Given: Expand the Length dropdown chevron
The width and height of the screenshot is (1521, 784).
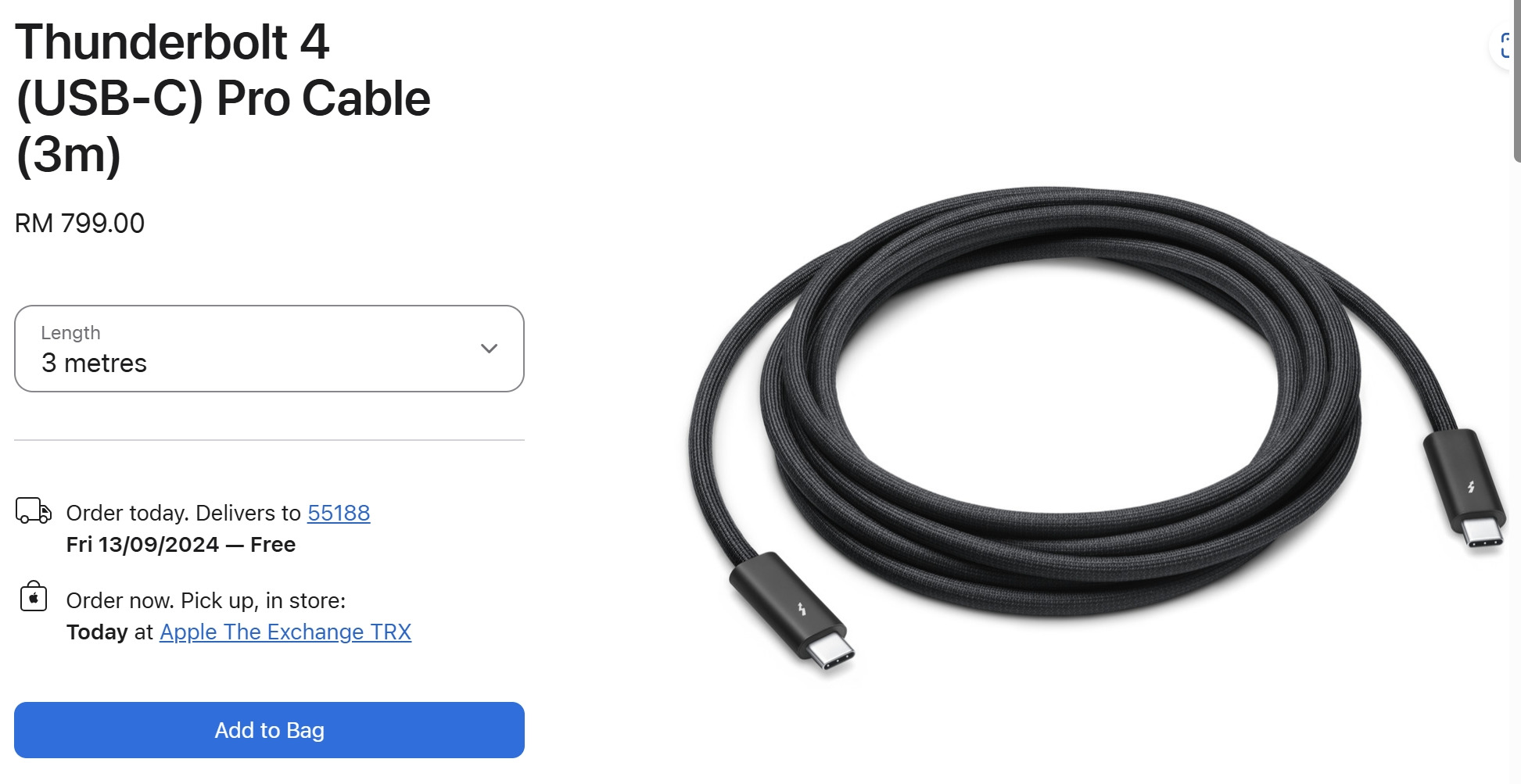Looking at the screenshot, I should pos(489,349).
